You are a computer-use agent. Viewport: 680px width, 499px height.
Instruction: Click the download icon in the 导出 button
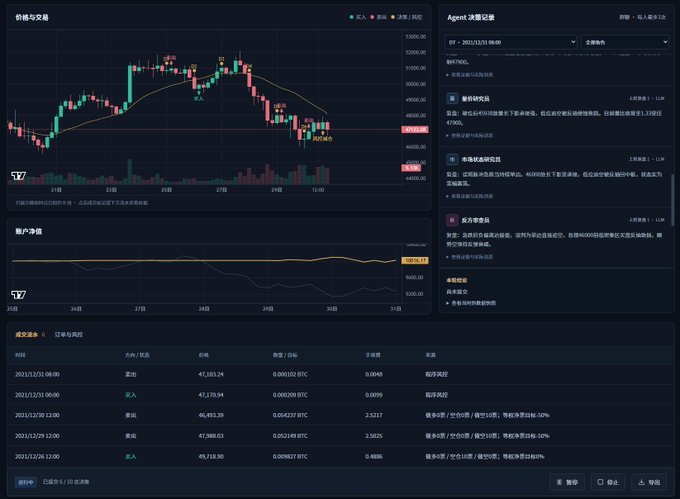(641, 482)
